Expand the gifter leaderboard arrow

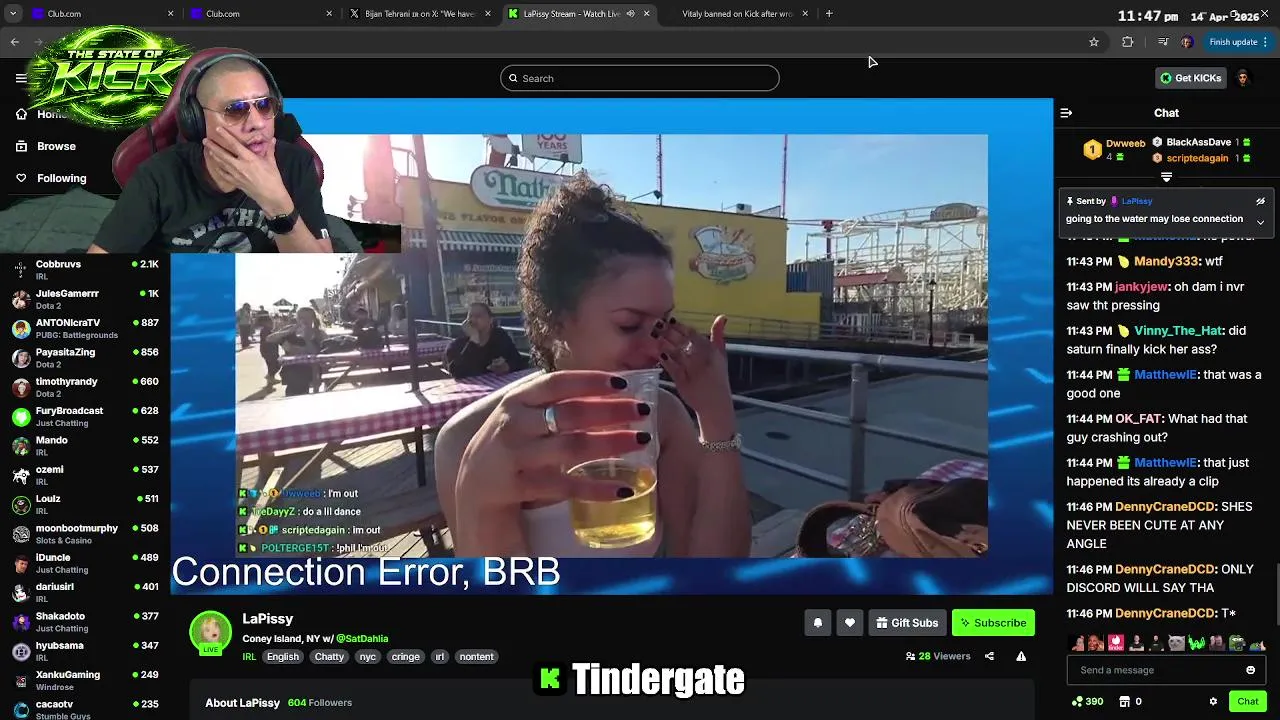tap(1166, 177)
